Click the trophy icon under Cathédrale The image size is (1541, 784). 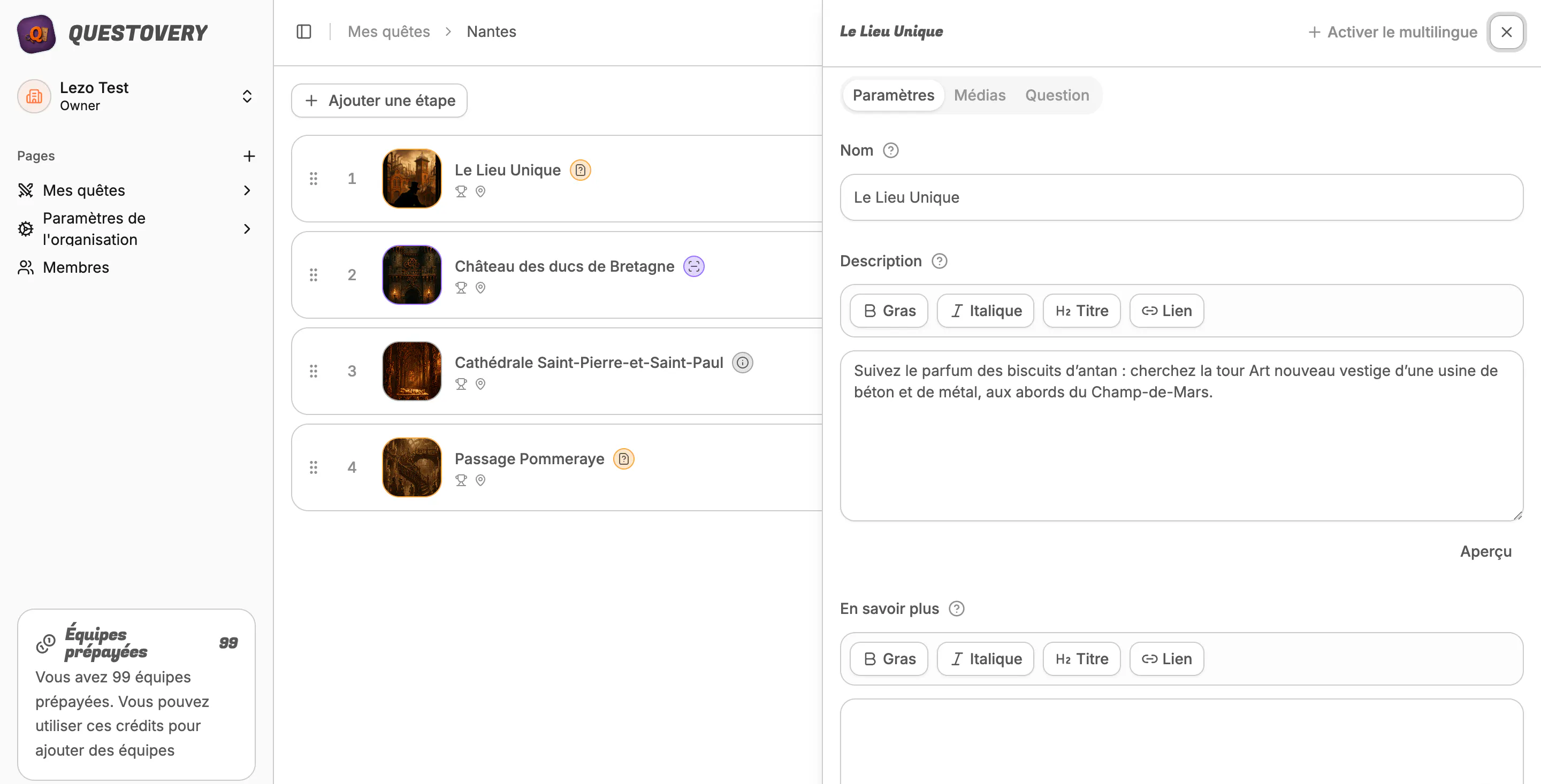pyautogui.click(x=461, y=385)
